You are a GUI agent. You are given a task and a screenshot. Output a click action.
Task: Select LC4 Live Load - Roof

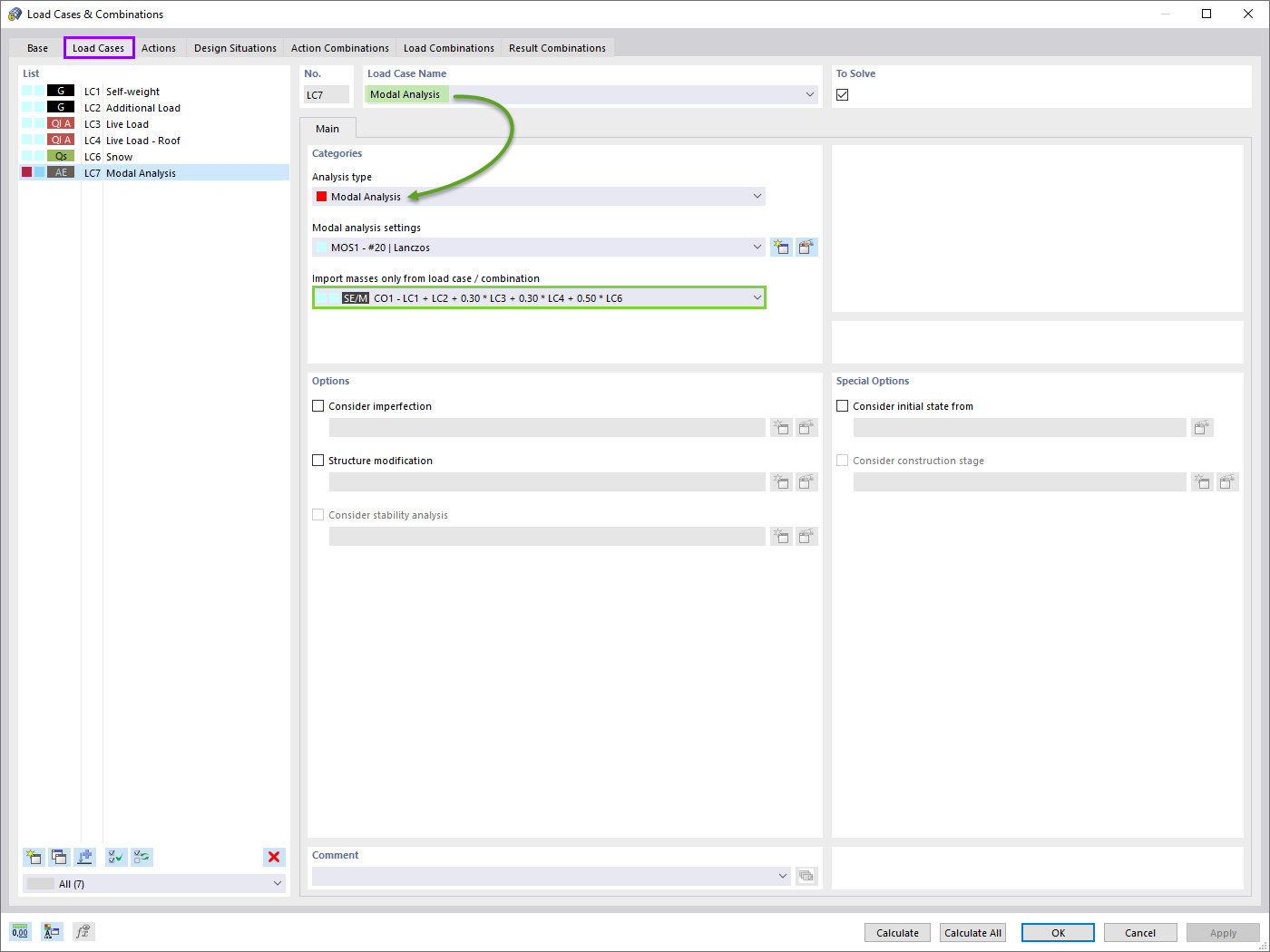click(154, 140)
